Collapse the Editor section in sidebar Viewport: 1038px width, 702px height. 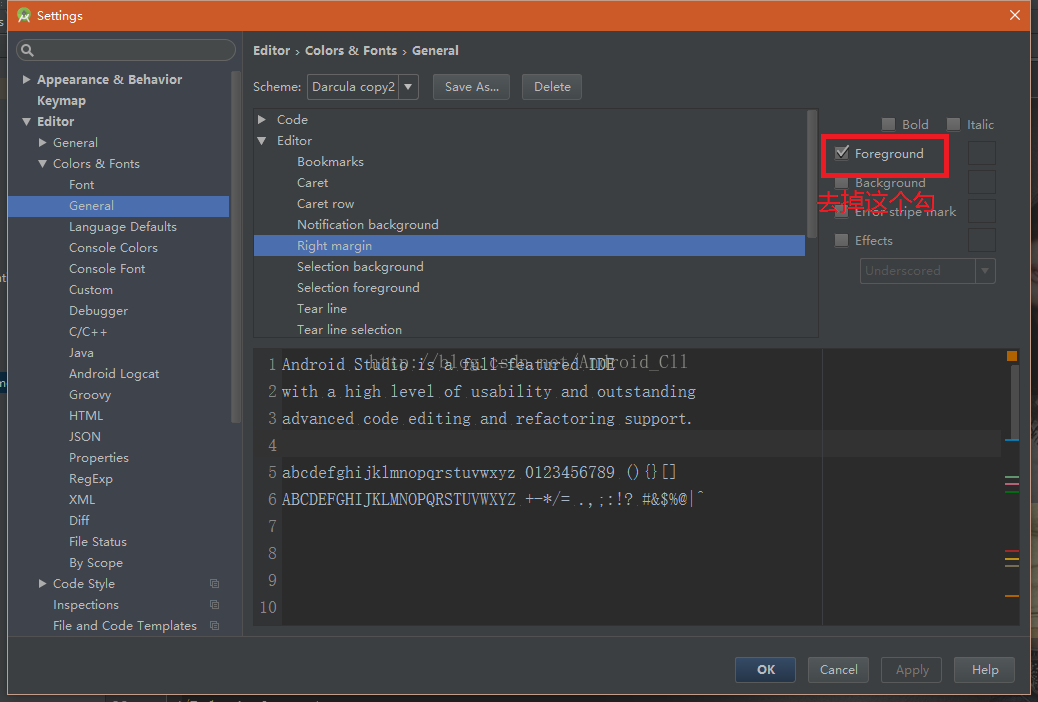tap(26, 122)
